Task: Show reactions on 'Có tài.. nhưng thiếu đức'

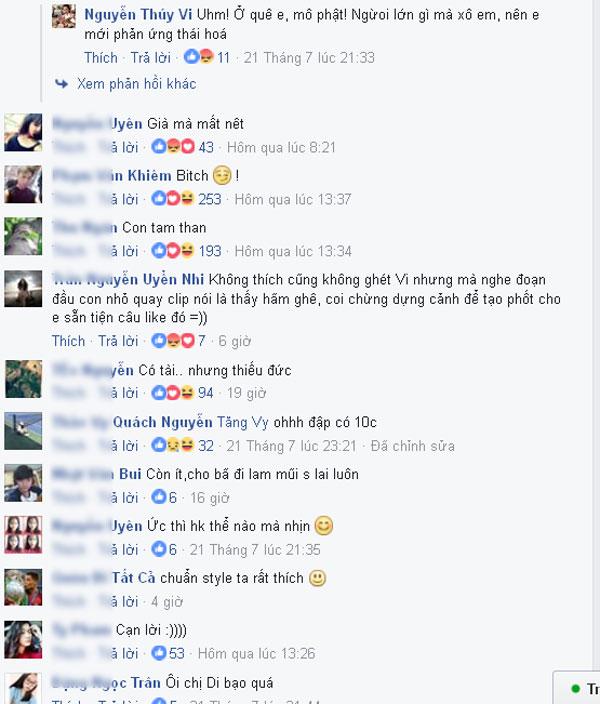Action: 182,393
